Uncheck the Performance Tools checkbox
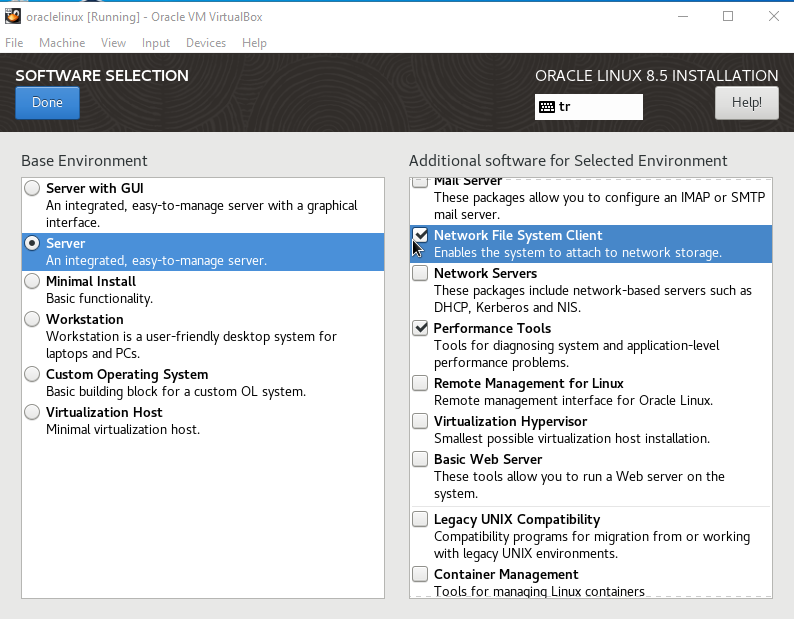Viewport: 794px width, 619px height. tap(420, 329)
